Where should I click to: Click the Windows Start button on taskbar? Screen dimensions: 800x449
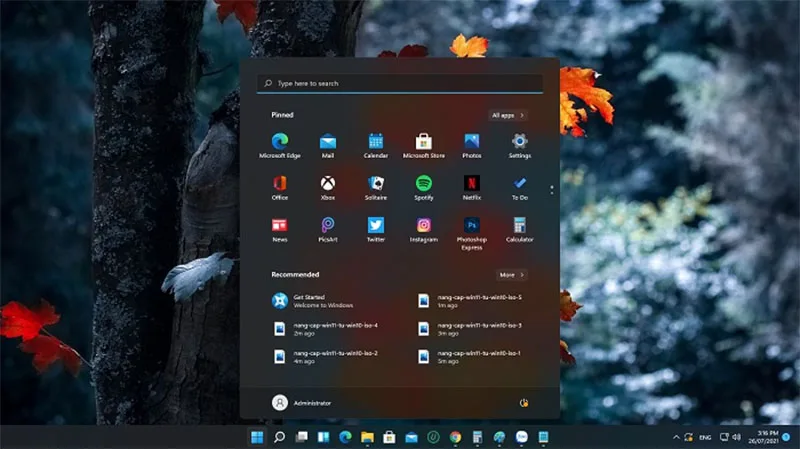point(257,437)
